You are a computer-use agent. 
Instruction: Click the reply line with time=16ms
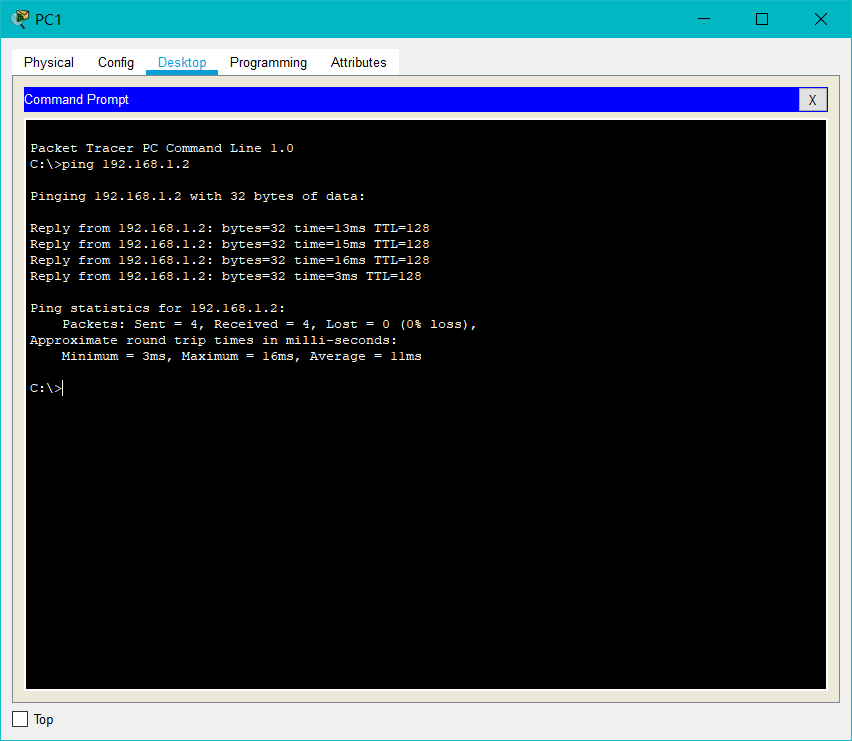[x=230, y=260]
